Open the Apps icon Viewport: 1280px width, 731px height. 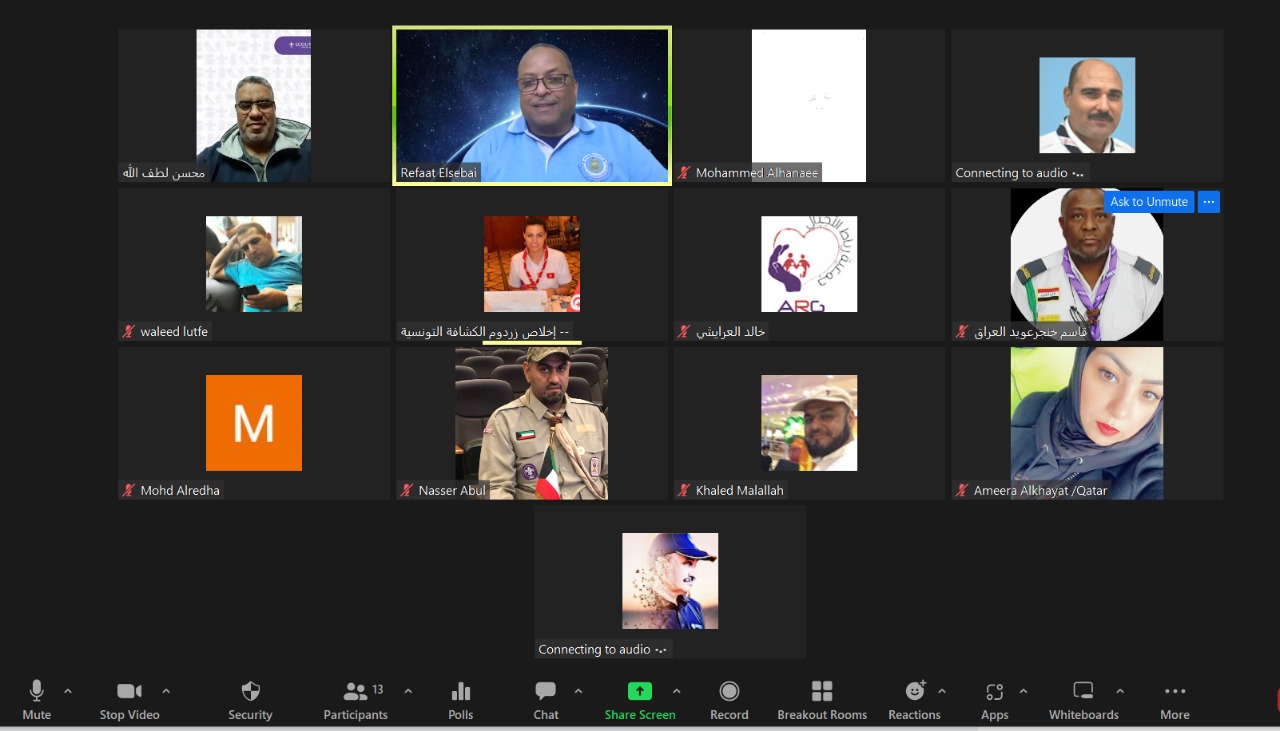(x=994, y=692)
